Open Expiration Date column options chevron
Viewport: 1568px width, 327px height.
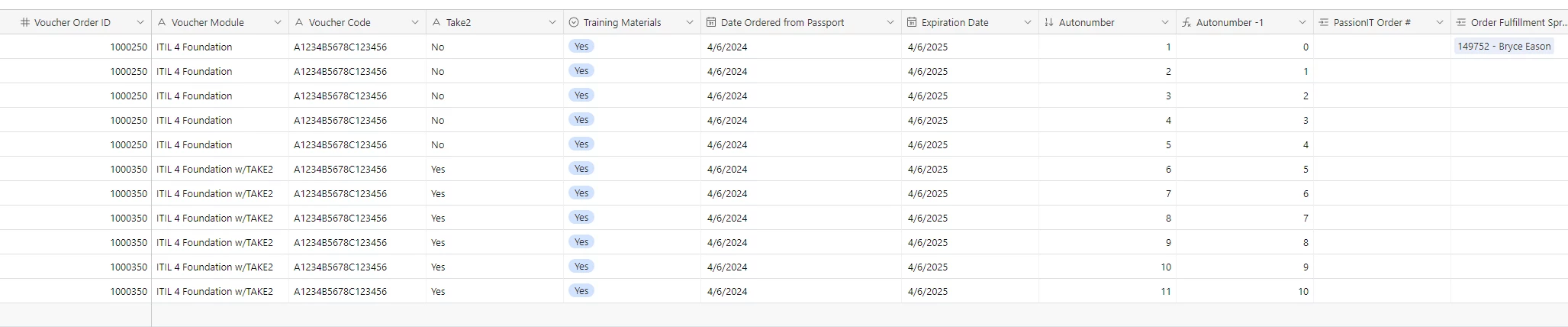click(x=1028, y=23)
